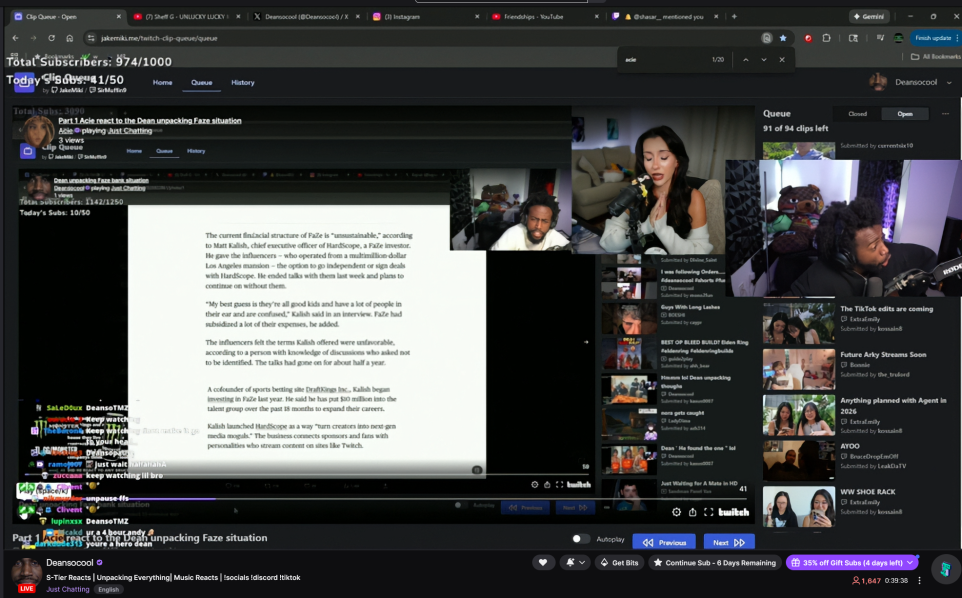Open clip player settings gear above Next
This screenshot has width=962, height=598.
pyautogui.click(x=676, y=512)
